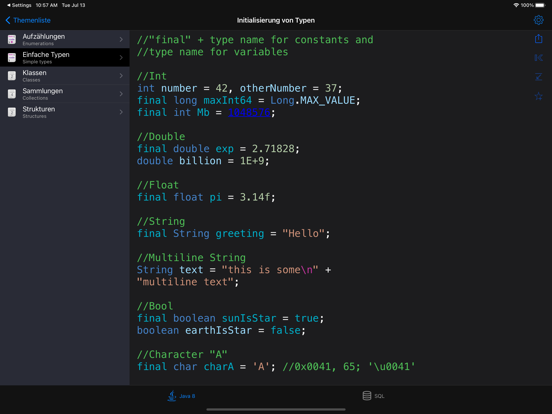
Task: Go back to Themenliste
Action: (28, 20)
